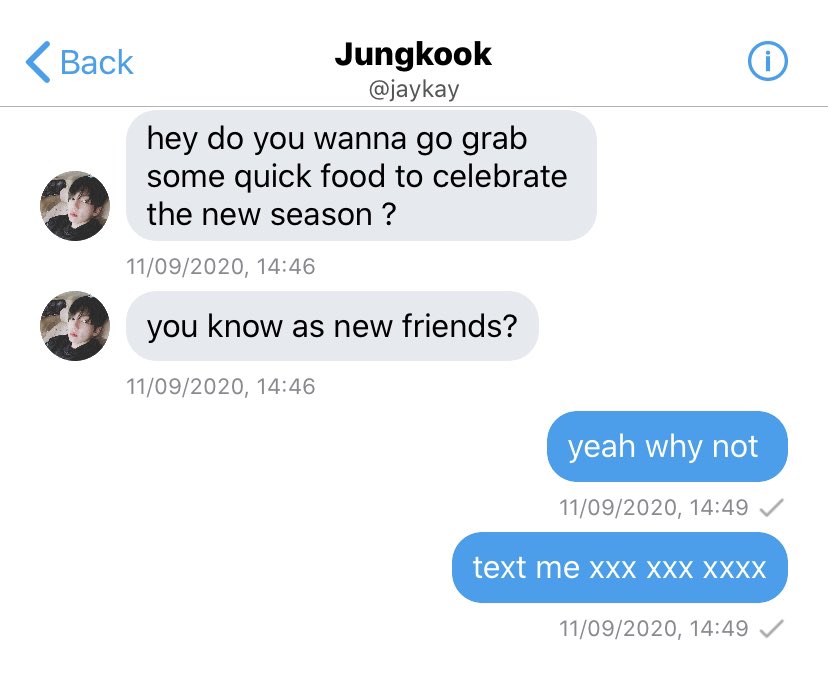The image size is (828, 679).
Task: Tap the timestamp below 'new friends' message
Action: pos(221,386)
